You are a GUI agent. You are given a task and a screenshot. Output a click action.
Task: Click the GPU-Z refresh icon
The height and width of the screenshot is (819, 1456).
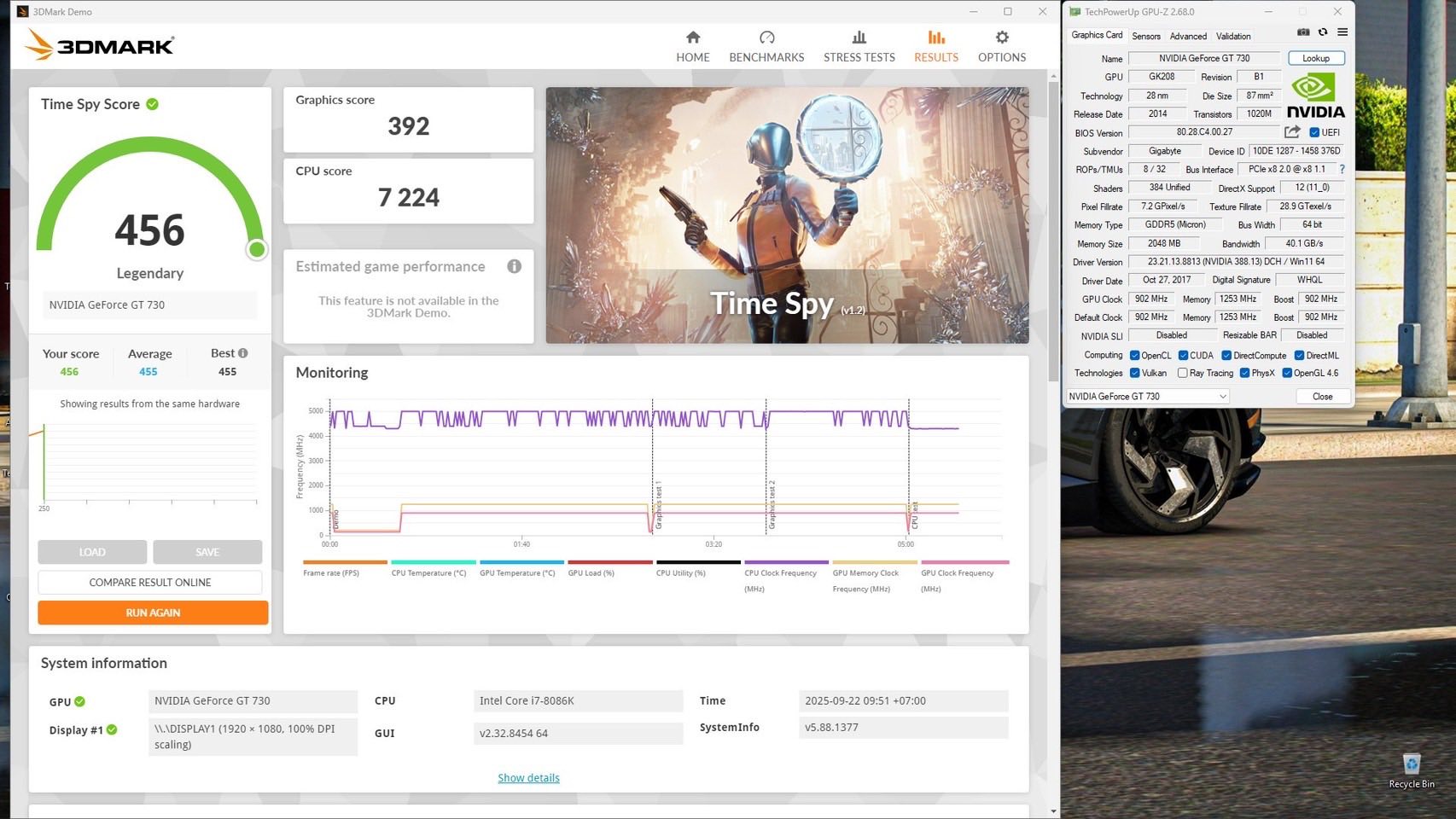(x=1323, y=32)
